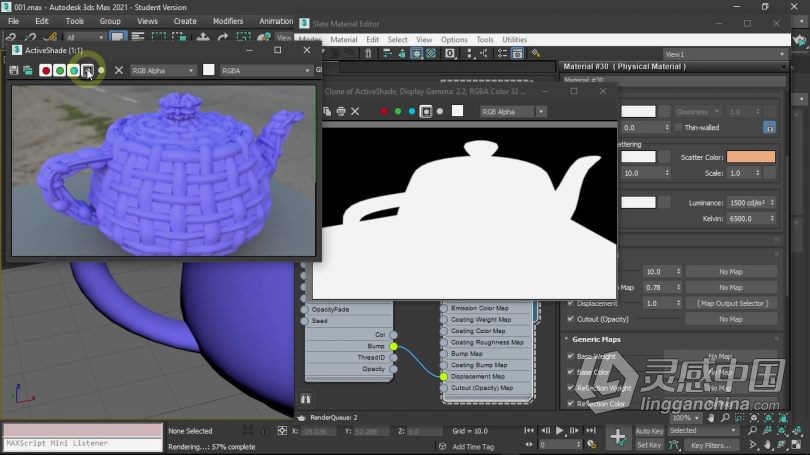The height and width of the screenshot is (455, 810).
Task: Collapse the Generic Maps rollout
Action: [567, 339]
